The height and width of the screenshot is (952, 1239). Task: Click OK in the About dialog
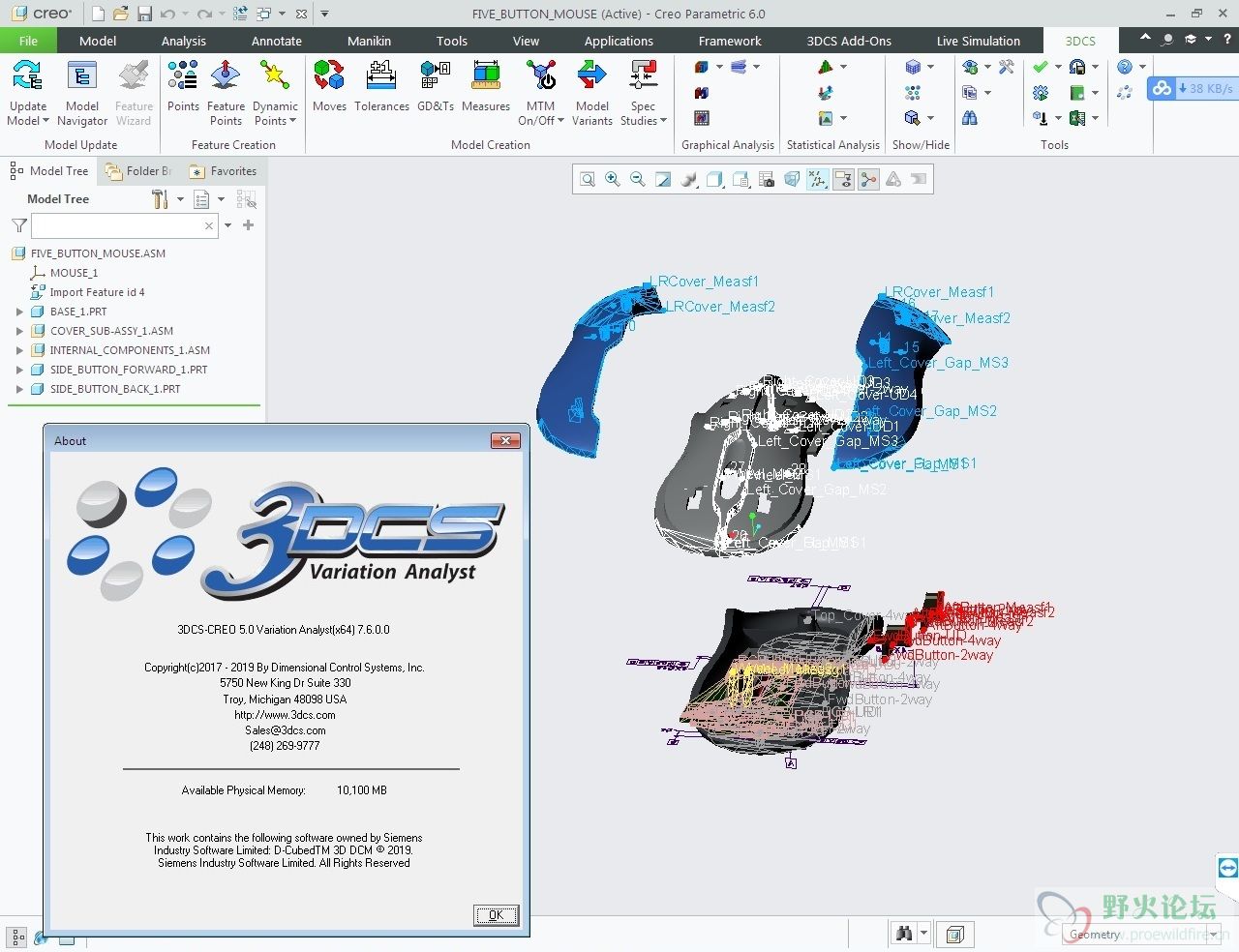click(496, 915)
